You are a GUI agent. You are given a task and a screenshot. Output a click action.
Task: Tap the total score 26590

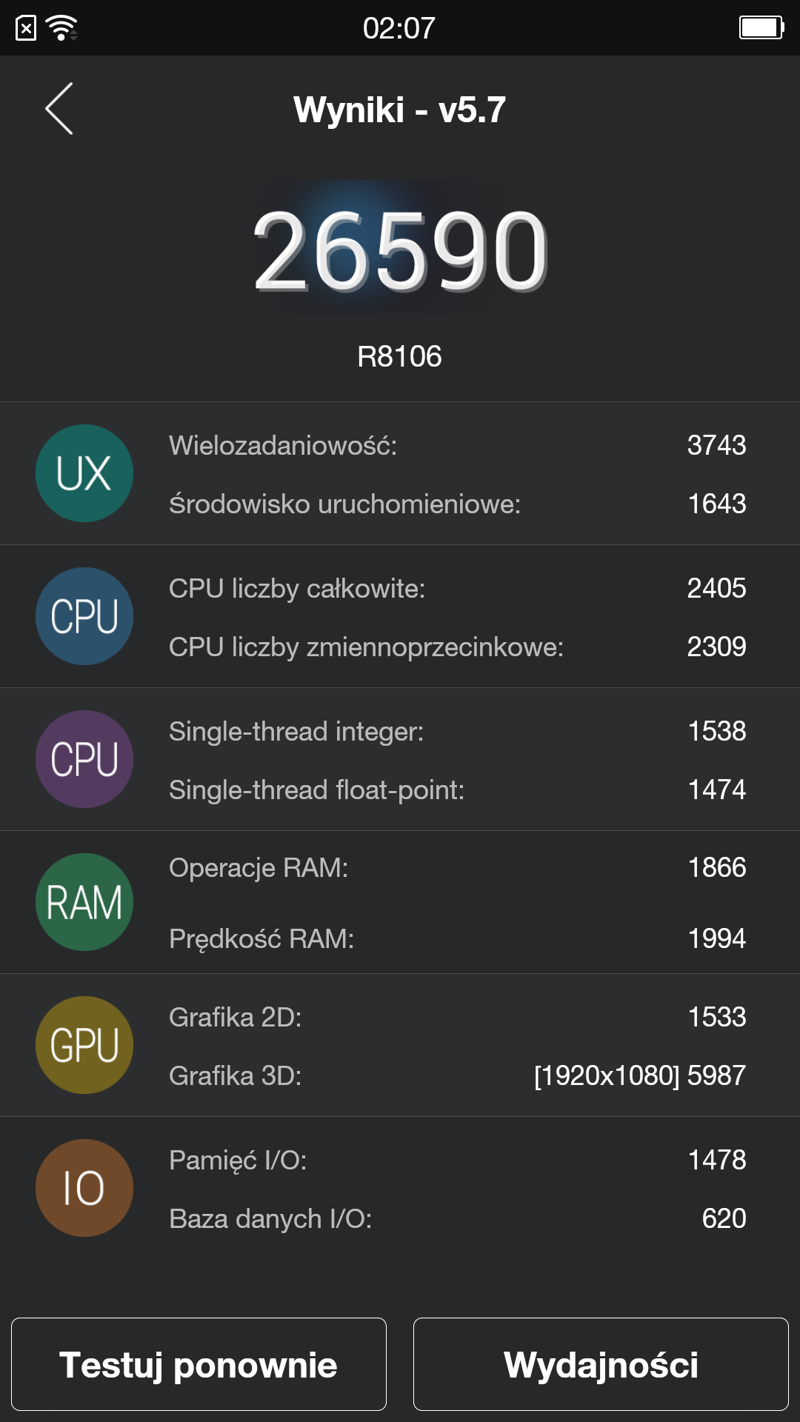(400, 252)
